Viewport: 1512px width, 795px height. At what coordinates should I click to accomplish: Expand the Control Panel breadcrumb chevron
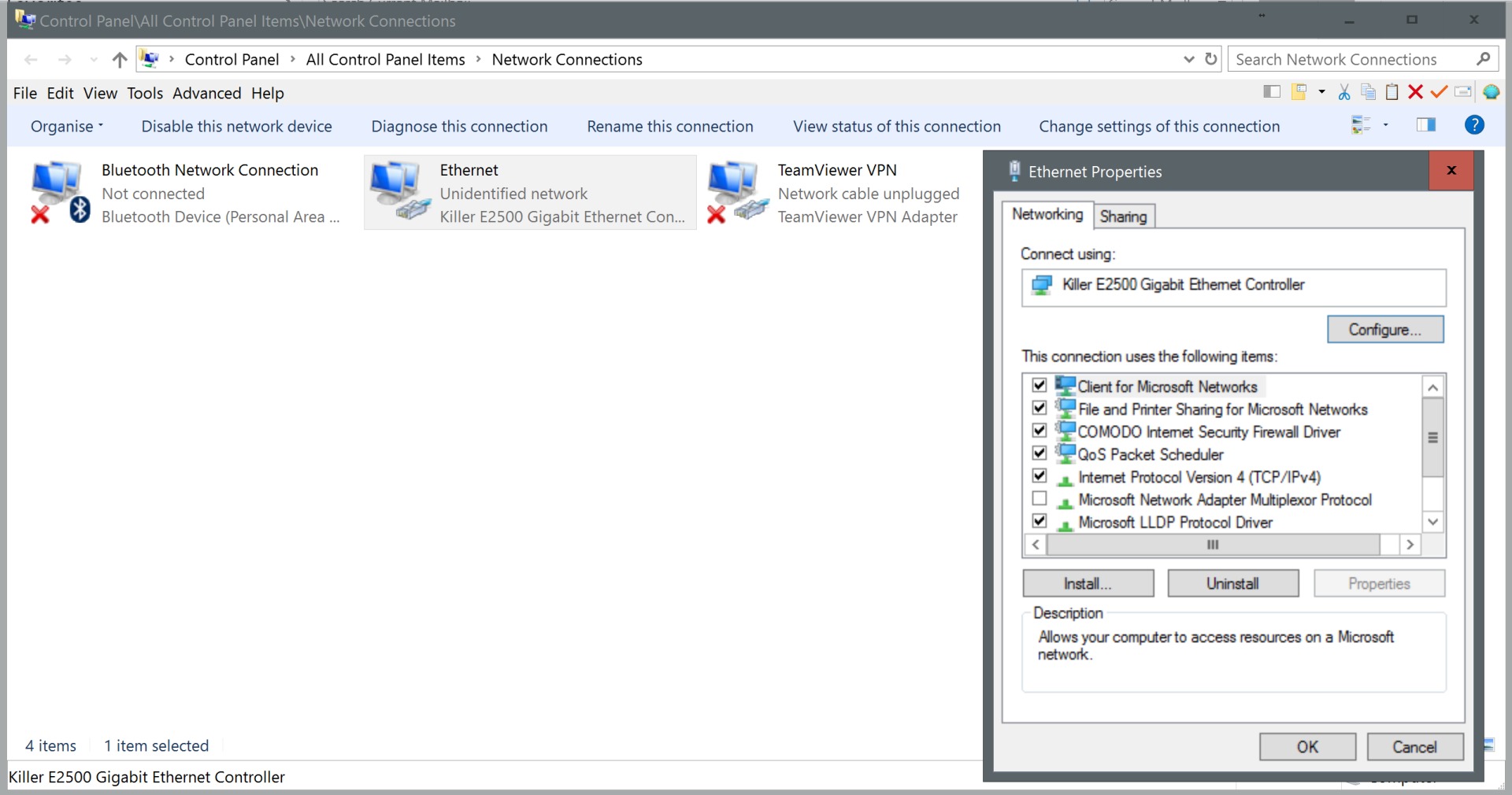[293, 59]
